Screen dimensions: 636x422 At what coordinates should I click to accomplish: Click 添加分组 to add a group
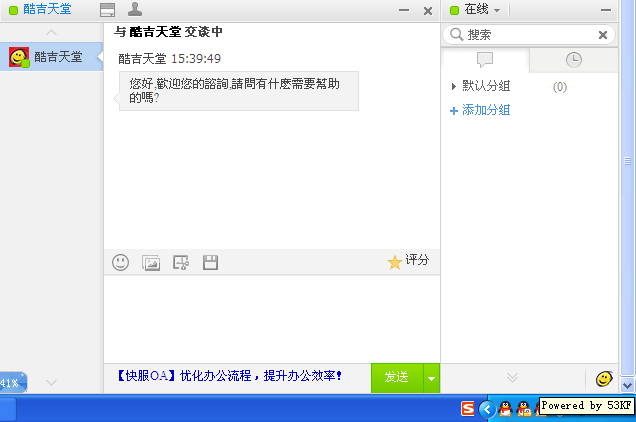480,110
